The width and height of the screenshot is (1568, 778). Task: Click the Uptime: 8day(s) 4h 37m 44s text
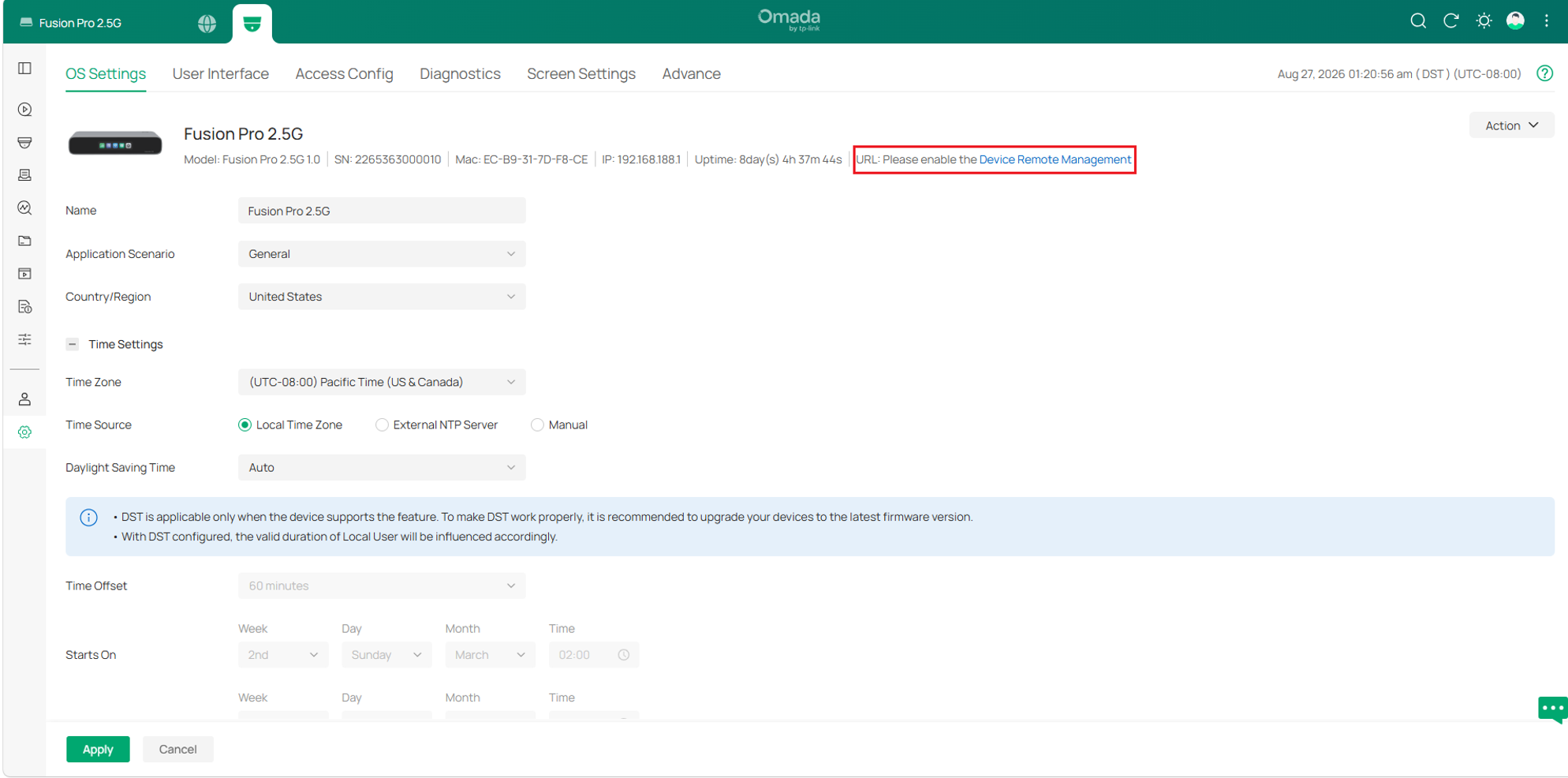(768, 159)
